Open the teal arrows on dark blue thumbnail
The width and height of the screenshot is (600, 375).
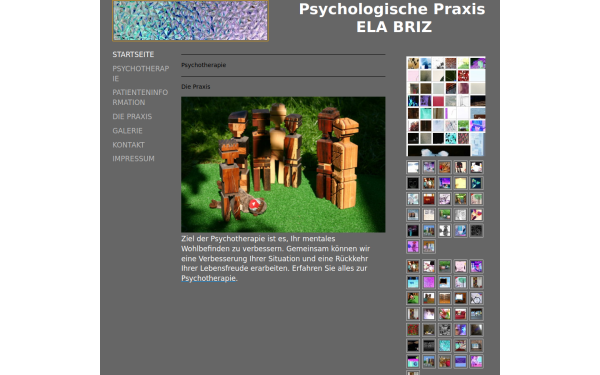(x=476, y=183)
